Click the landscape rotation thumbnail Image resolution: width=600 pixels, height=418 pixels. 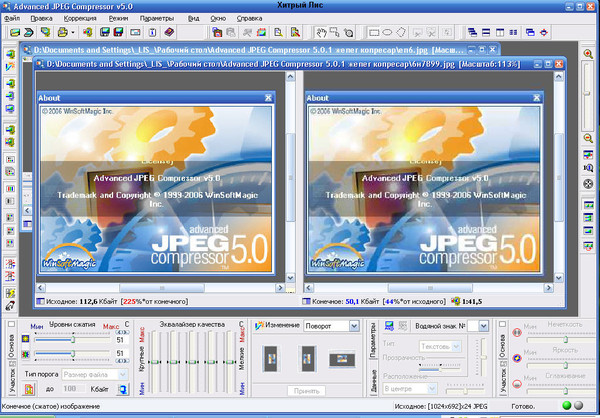tap(342, 359)
